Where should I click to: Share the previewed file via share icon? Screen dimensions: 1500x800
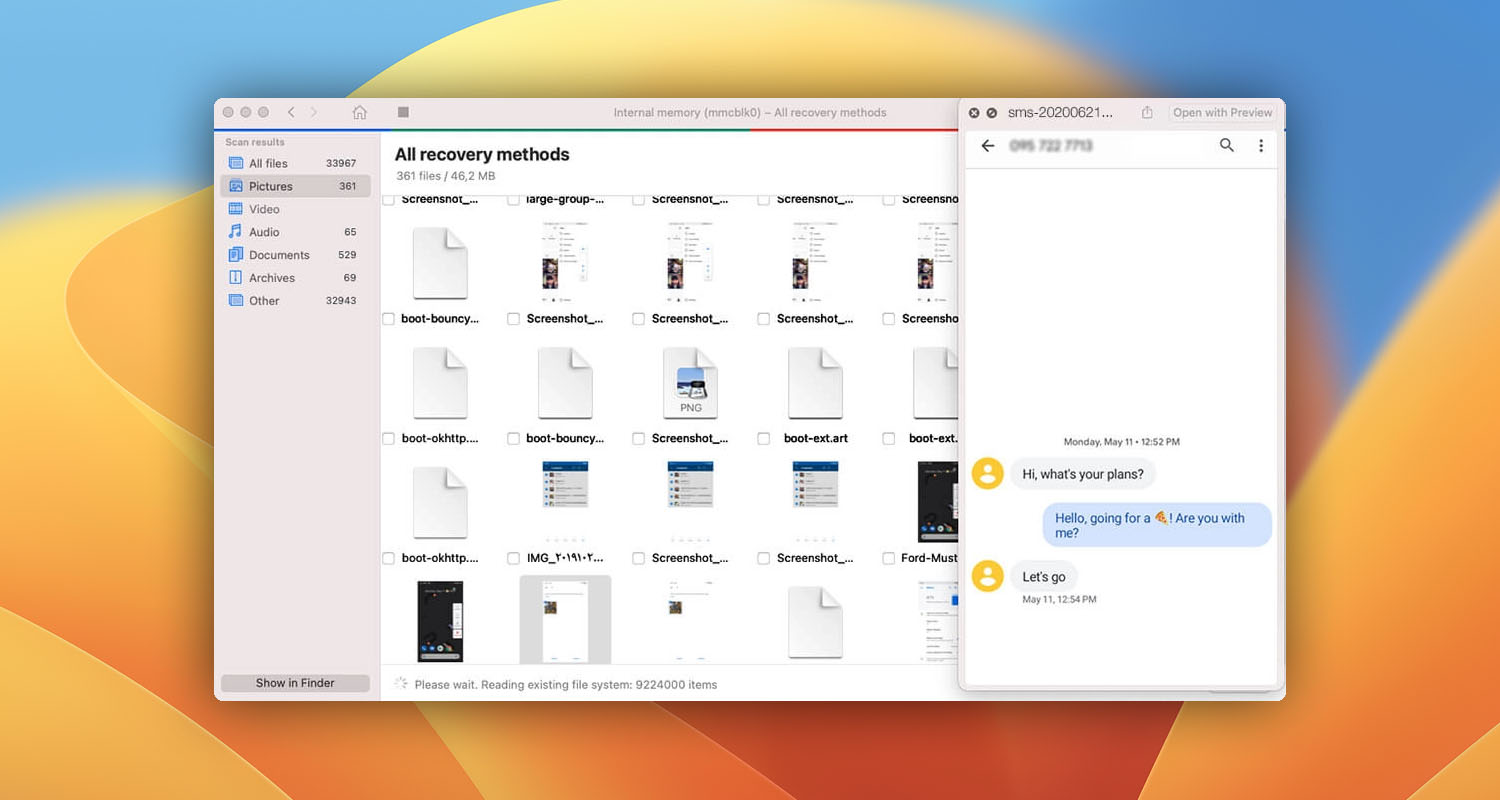click(1147, 112)
